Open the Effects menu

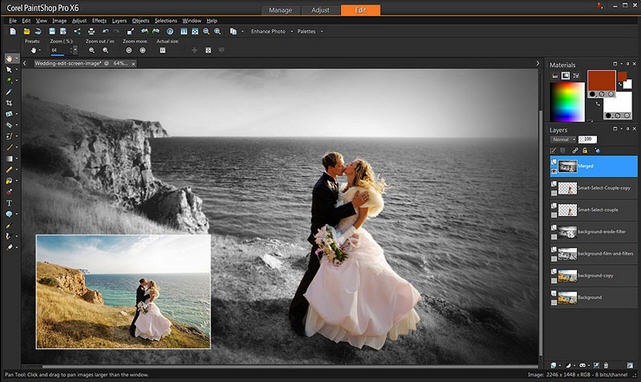click(99, 20)
